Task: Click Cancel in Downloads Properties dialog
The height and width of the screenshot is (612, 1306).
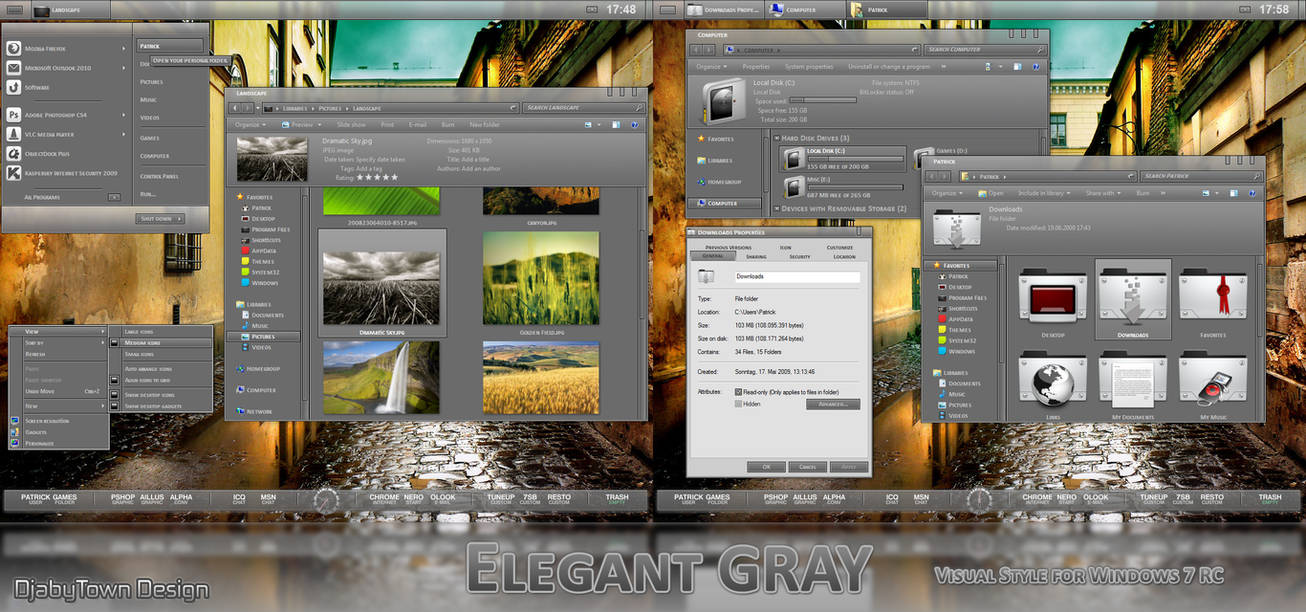Action: click(x=807, y=466)
